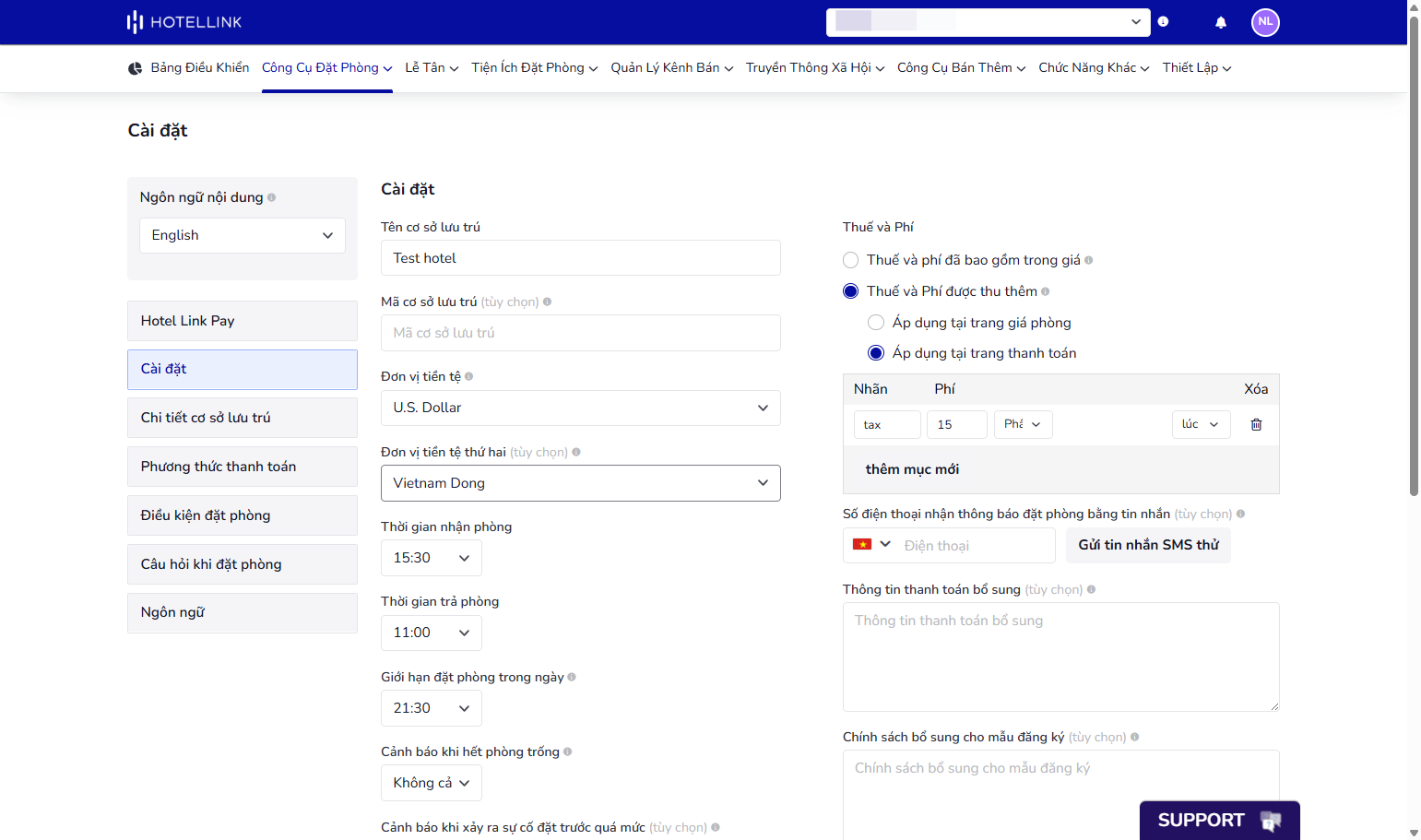
Task: Click Gửi tin nhắn SMS thử button
Action: (x=1148, y=545)
